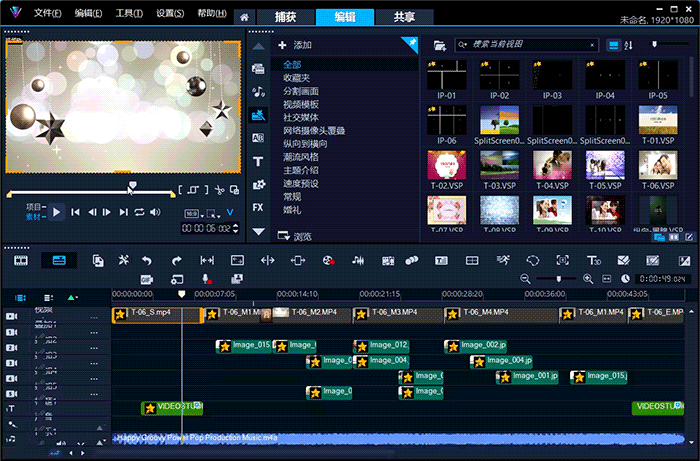The height and width of the screenshot is (461, 700).
Task: Switch to storyboard view filmstrip icon
Action: pyautogui.click(x=20, y=260)
